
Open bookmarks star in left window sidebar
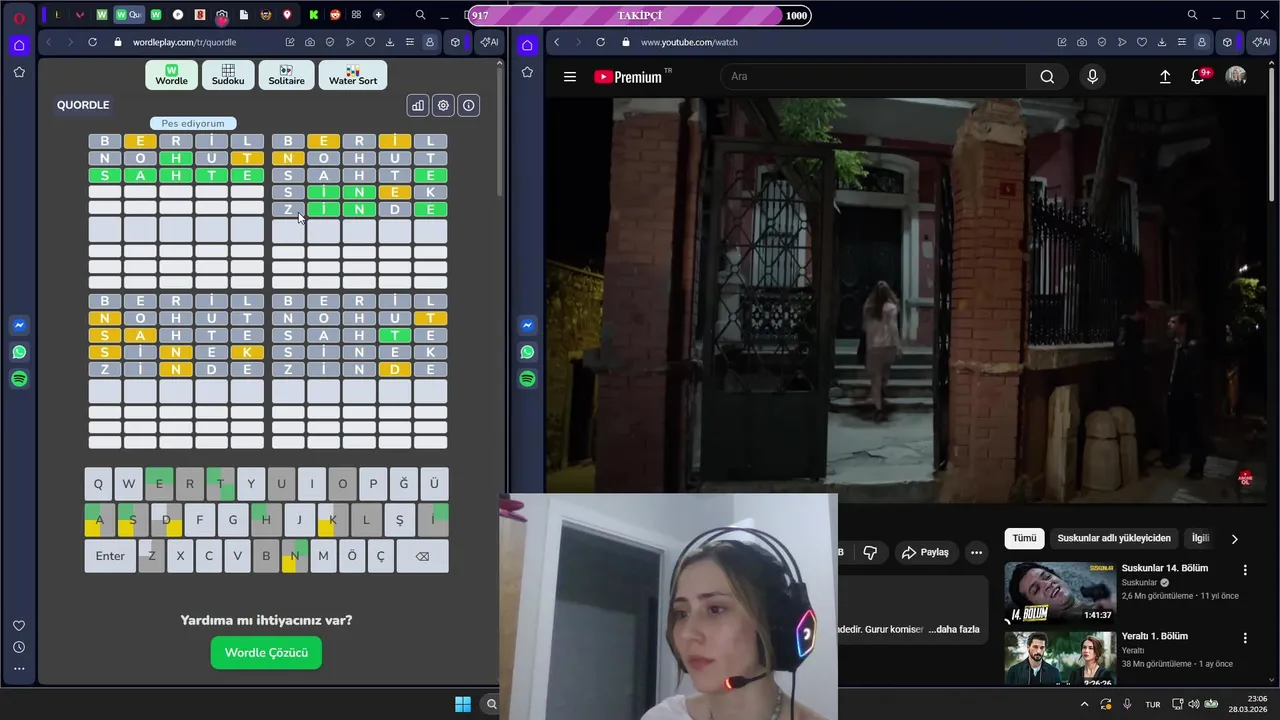(x=19, y=72)
